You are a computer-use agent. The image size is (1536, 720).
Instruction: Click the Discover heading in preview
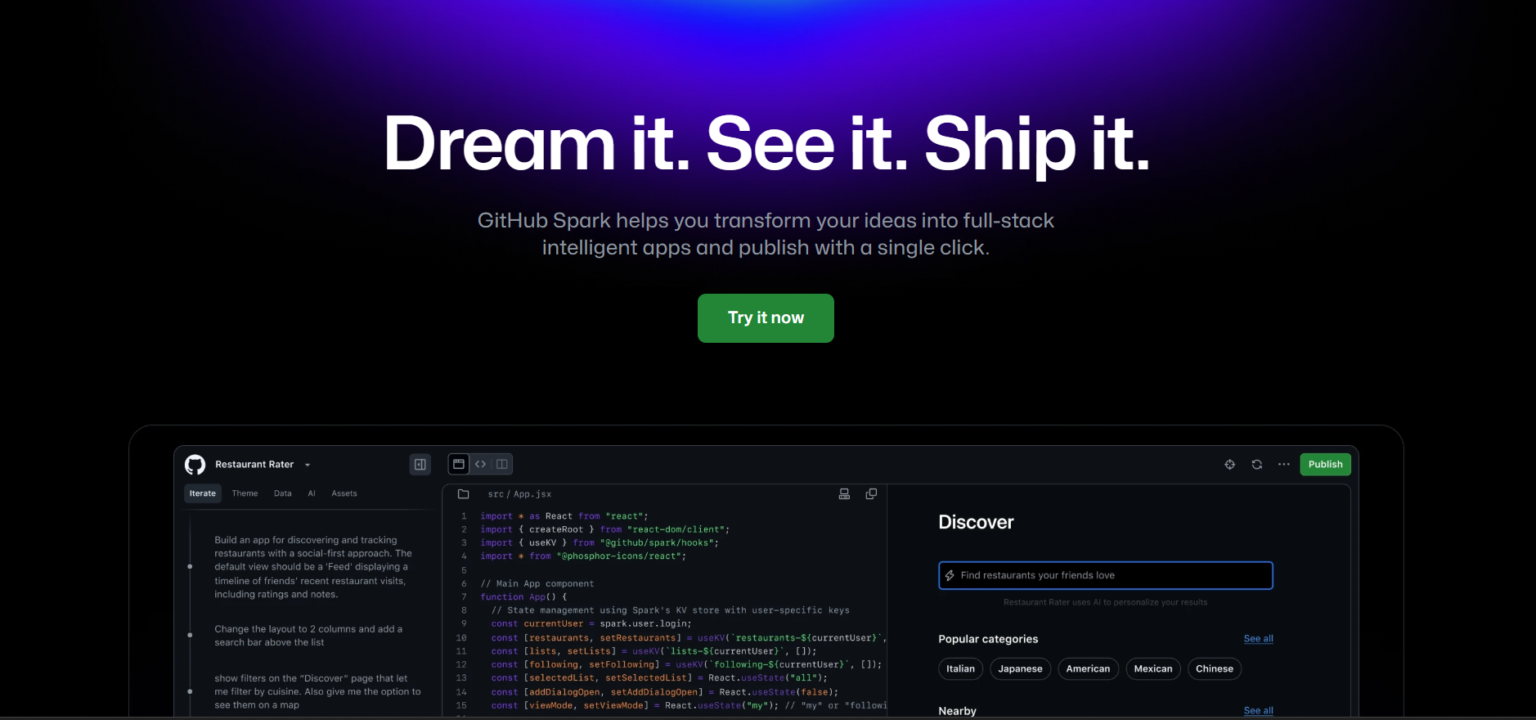click(976, 522)
